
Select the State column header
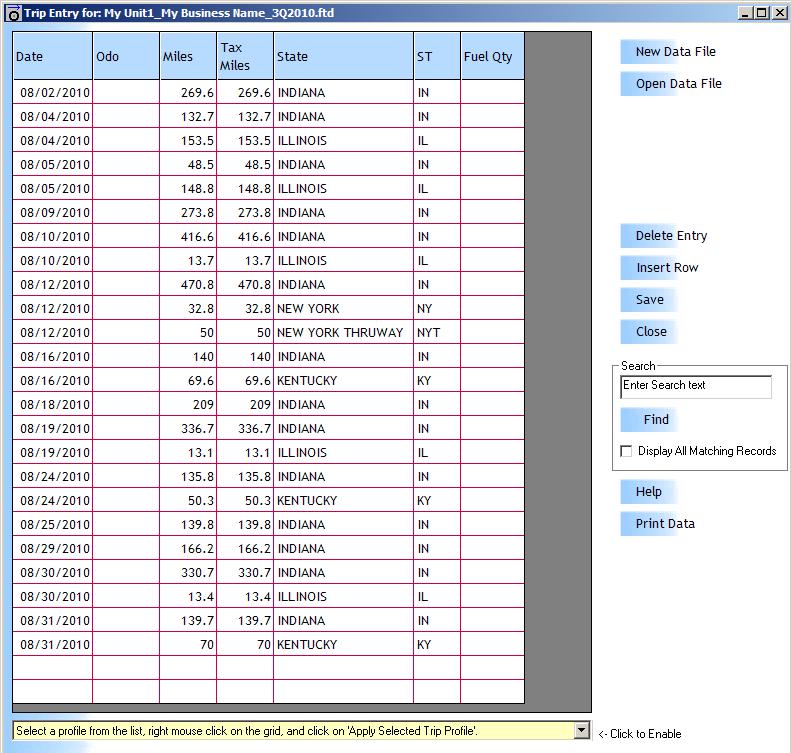[344, 56]
